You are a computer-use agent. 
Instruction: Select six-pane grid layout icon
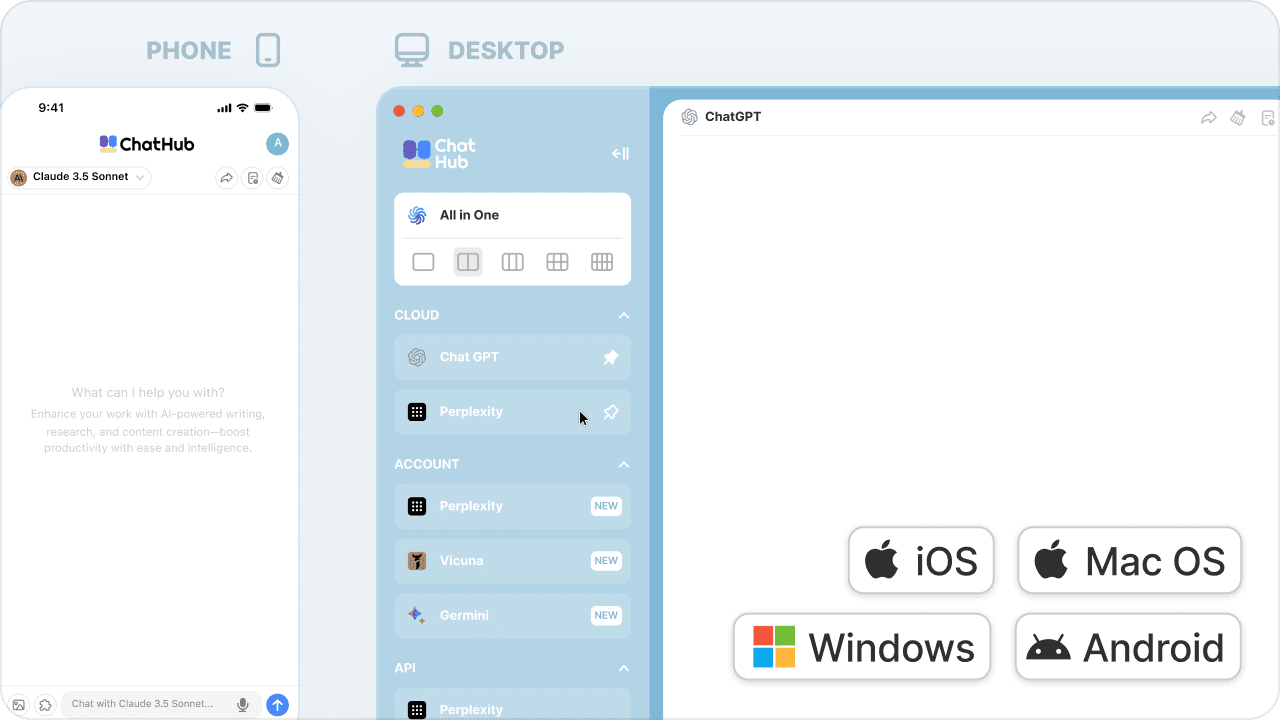[601, 262]
